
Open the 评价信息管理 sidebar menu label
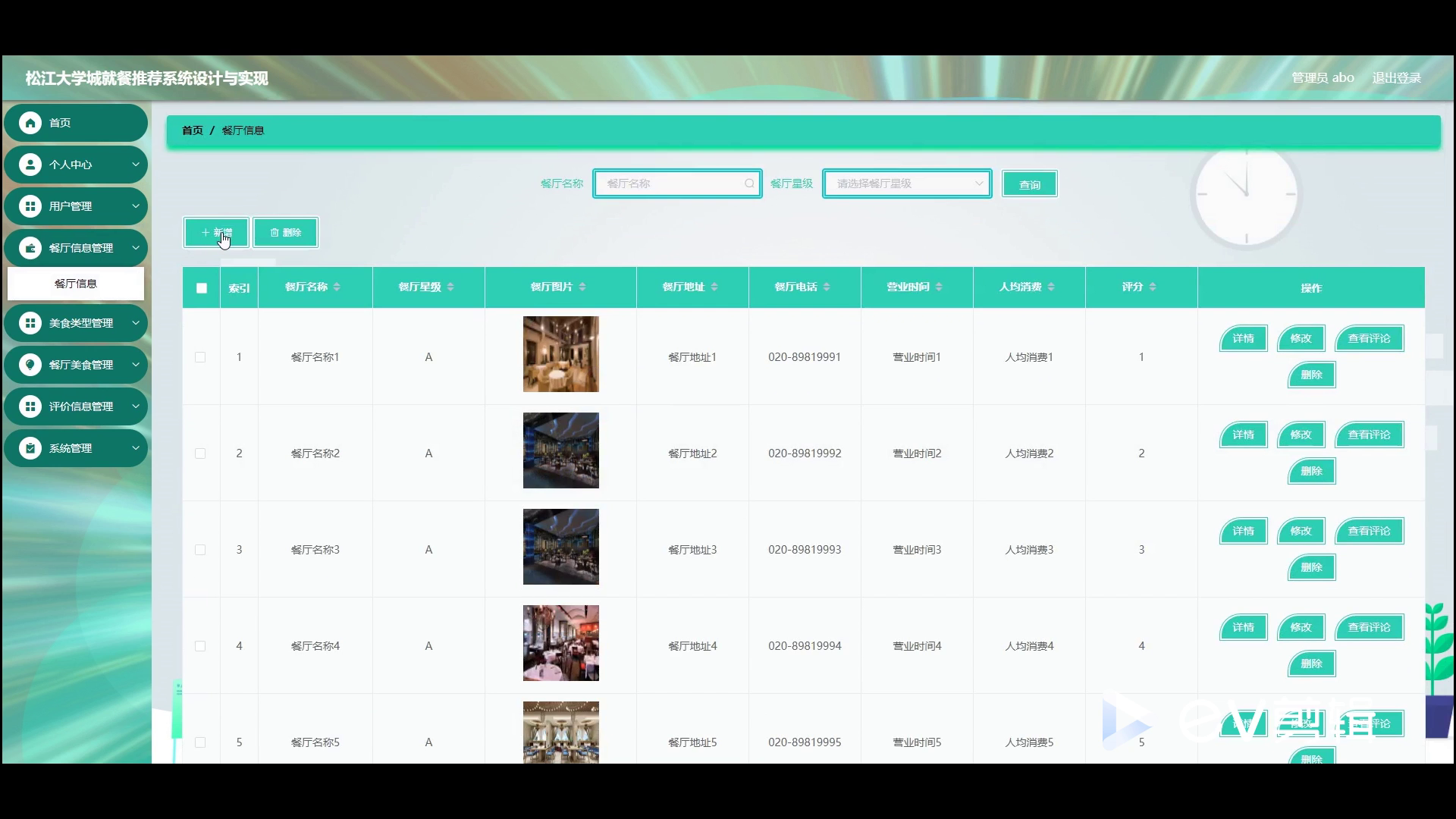(x=81, y=406)
